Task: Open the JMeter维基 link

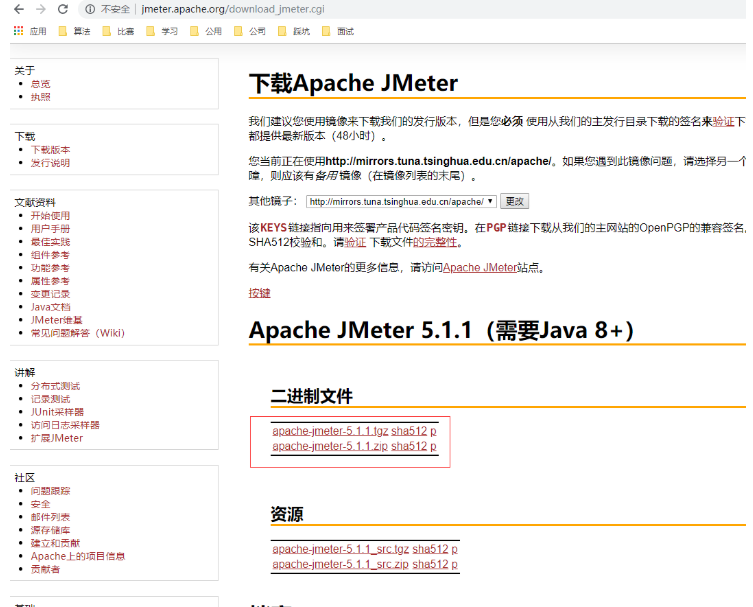Action: 57,320
